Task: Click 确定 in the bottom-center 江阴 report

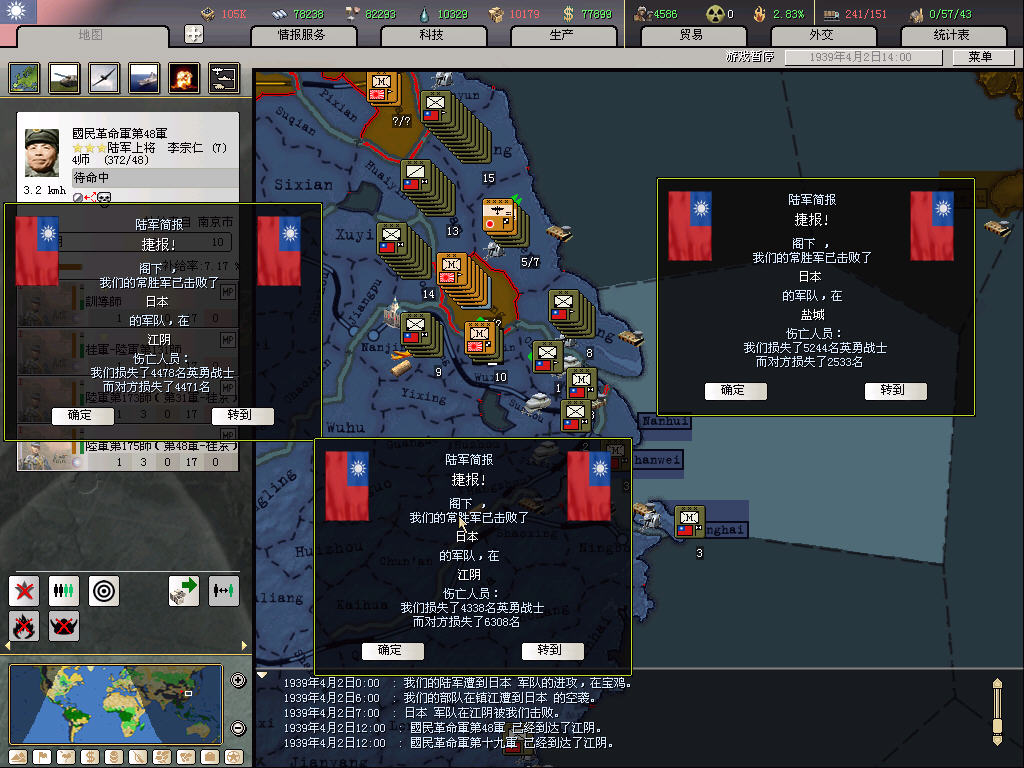Action: click(392, 650)
